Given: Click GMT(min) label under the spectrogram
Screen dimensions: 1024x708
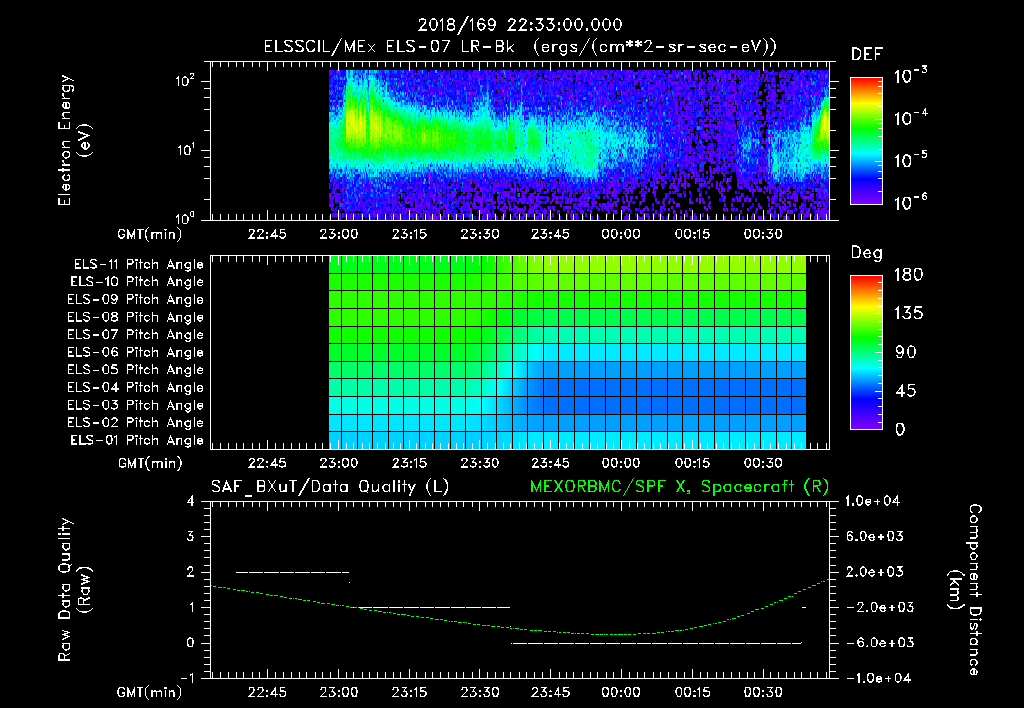Looking at the screenshot, I should [x=150, y=234].
